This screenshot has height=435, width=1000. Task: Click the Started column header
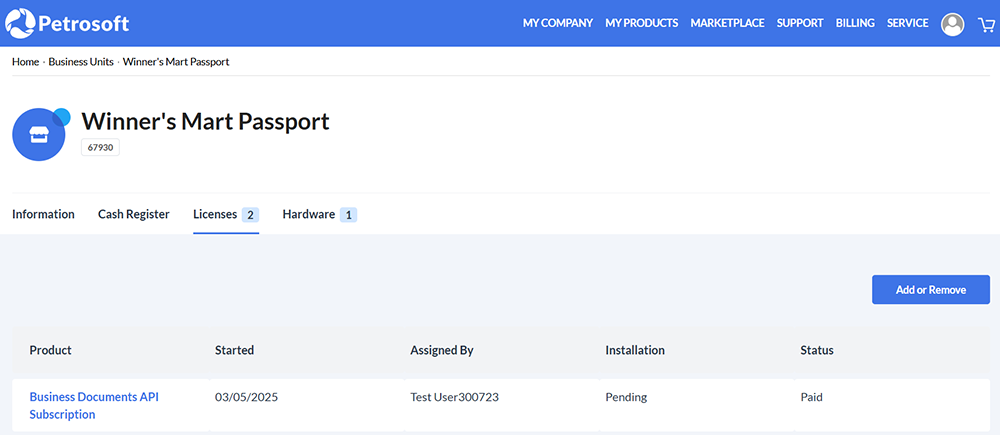(x=235, y=350)
